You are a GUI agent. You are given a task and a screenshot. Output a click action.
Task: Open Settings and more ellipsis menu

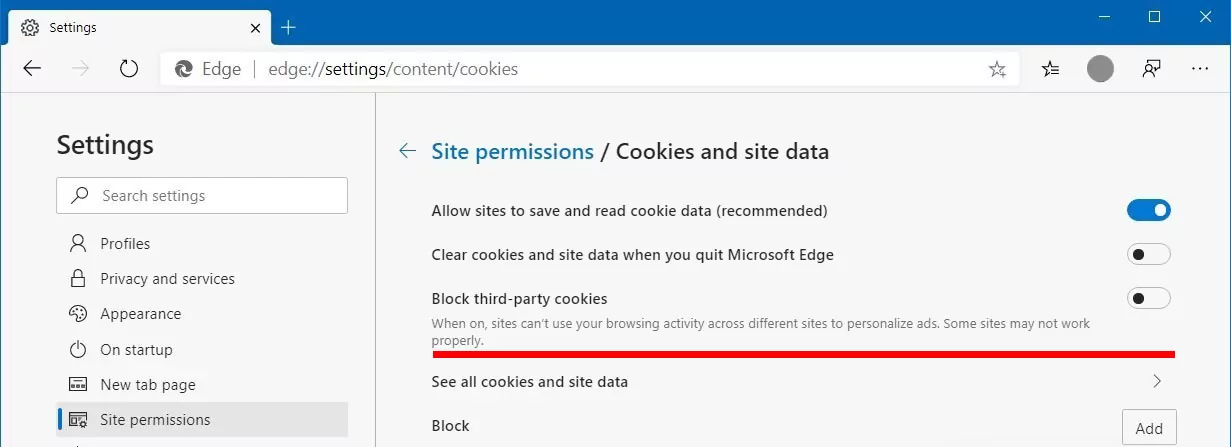pyautogui.click(x=1201, y=69)
